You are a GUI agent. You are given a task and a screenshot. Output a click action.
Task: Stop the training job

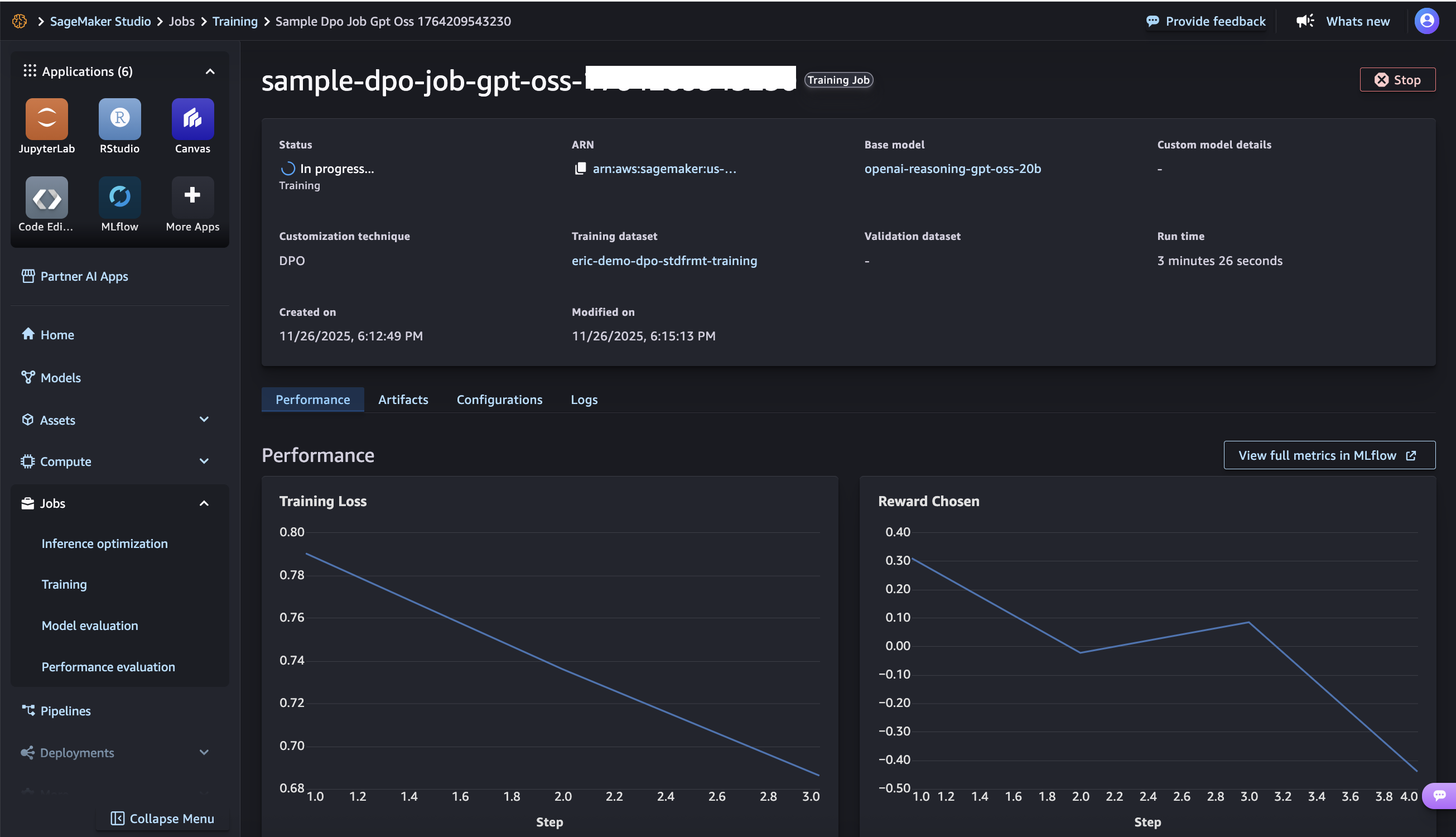click(1397, 80)
